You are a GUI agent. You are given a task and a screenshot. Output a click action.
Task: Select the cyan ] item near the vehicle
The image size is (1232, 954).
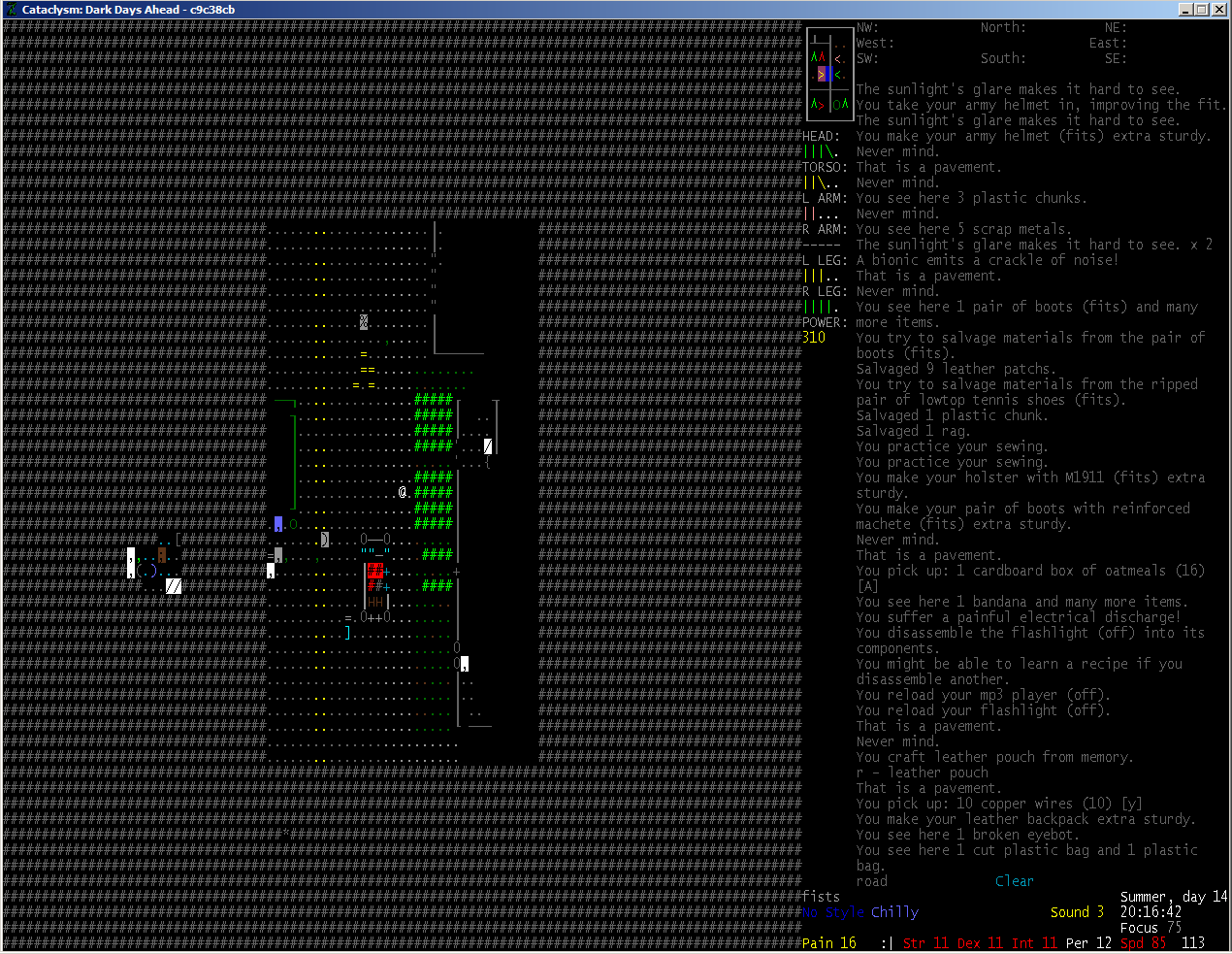point(348,633)
